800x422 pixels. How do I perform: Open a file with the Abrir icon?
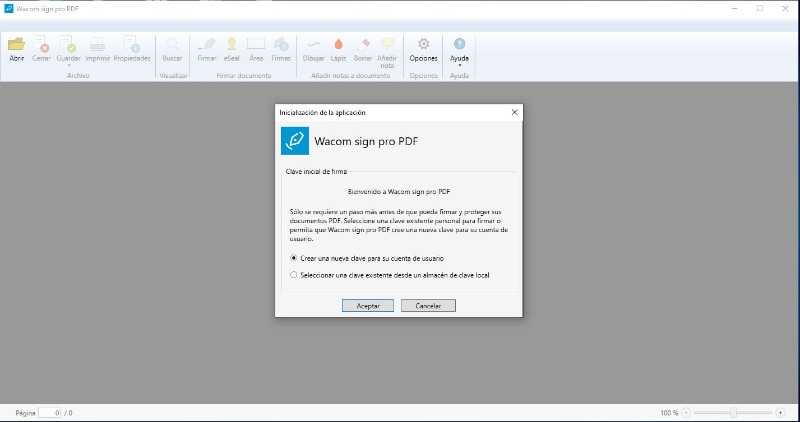click(16, 45)
